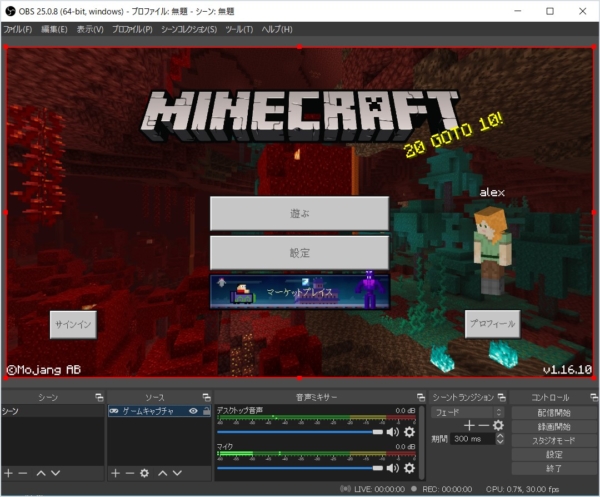Move source down in the list
This screenshot has width=600, height=497.
[x=177, y=473]
